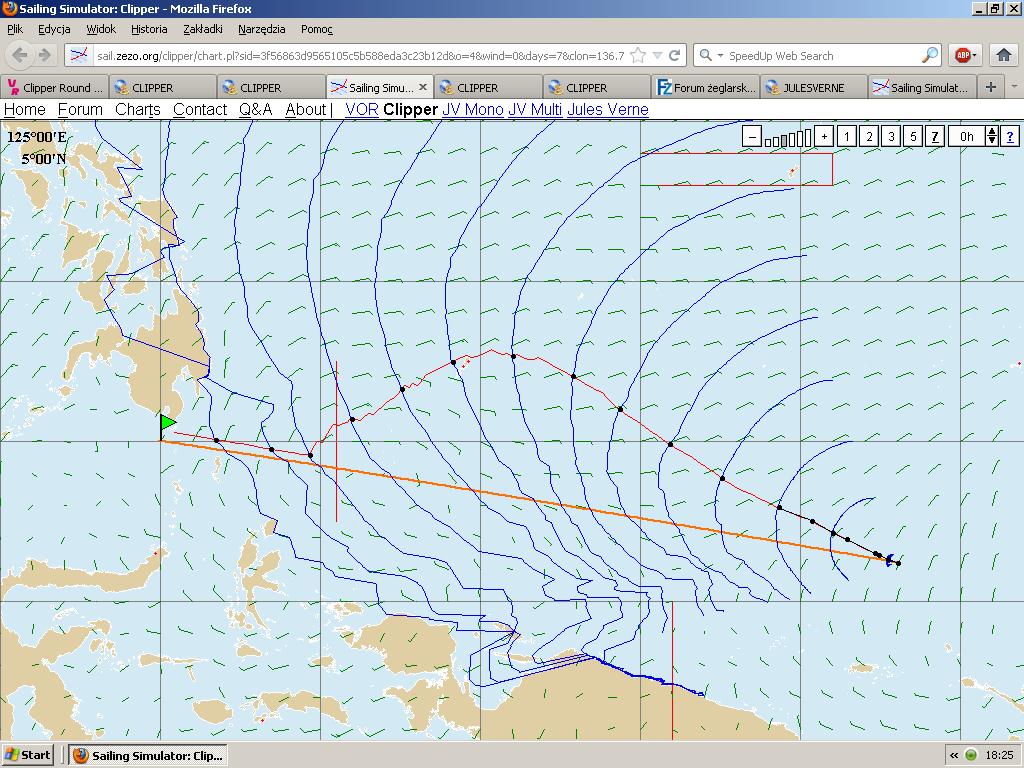Open the Zakładki menu

pyautogui.click(x=203, y=29)
